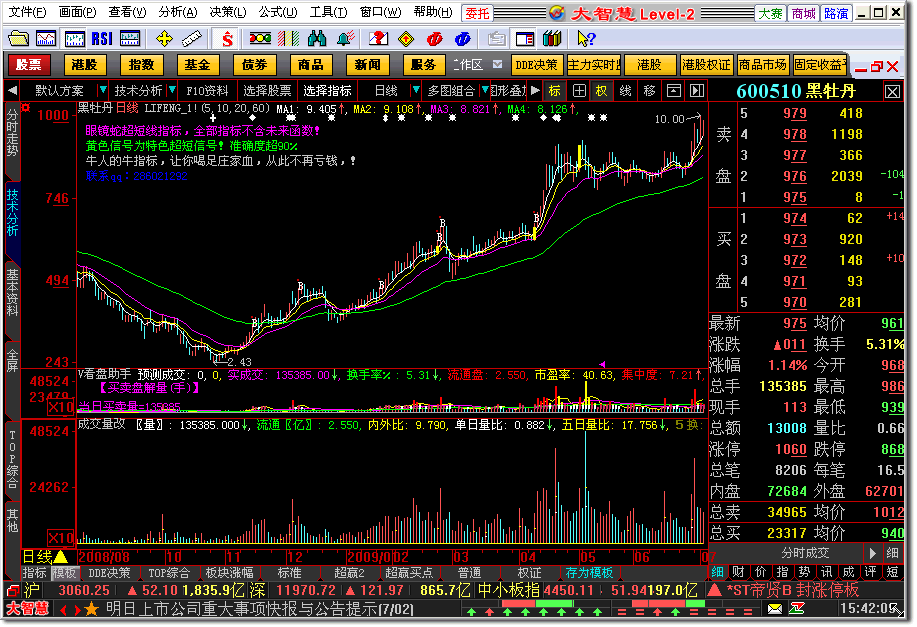Viewport: 917px width, 627px height.
Task: Click the crosshair grid plus icon
Action: pos(579,91)
